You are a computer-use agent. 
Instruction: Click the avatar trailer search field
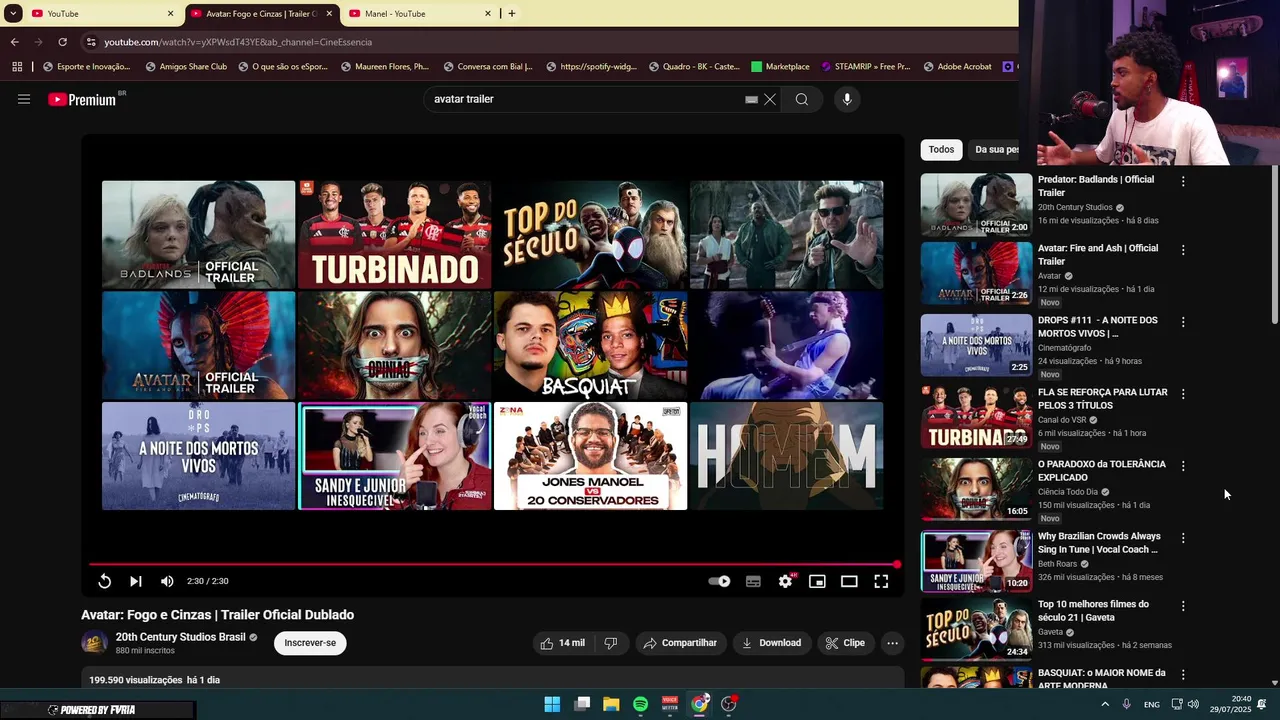point(585,99)
